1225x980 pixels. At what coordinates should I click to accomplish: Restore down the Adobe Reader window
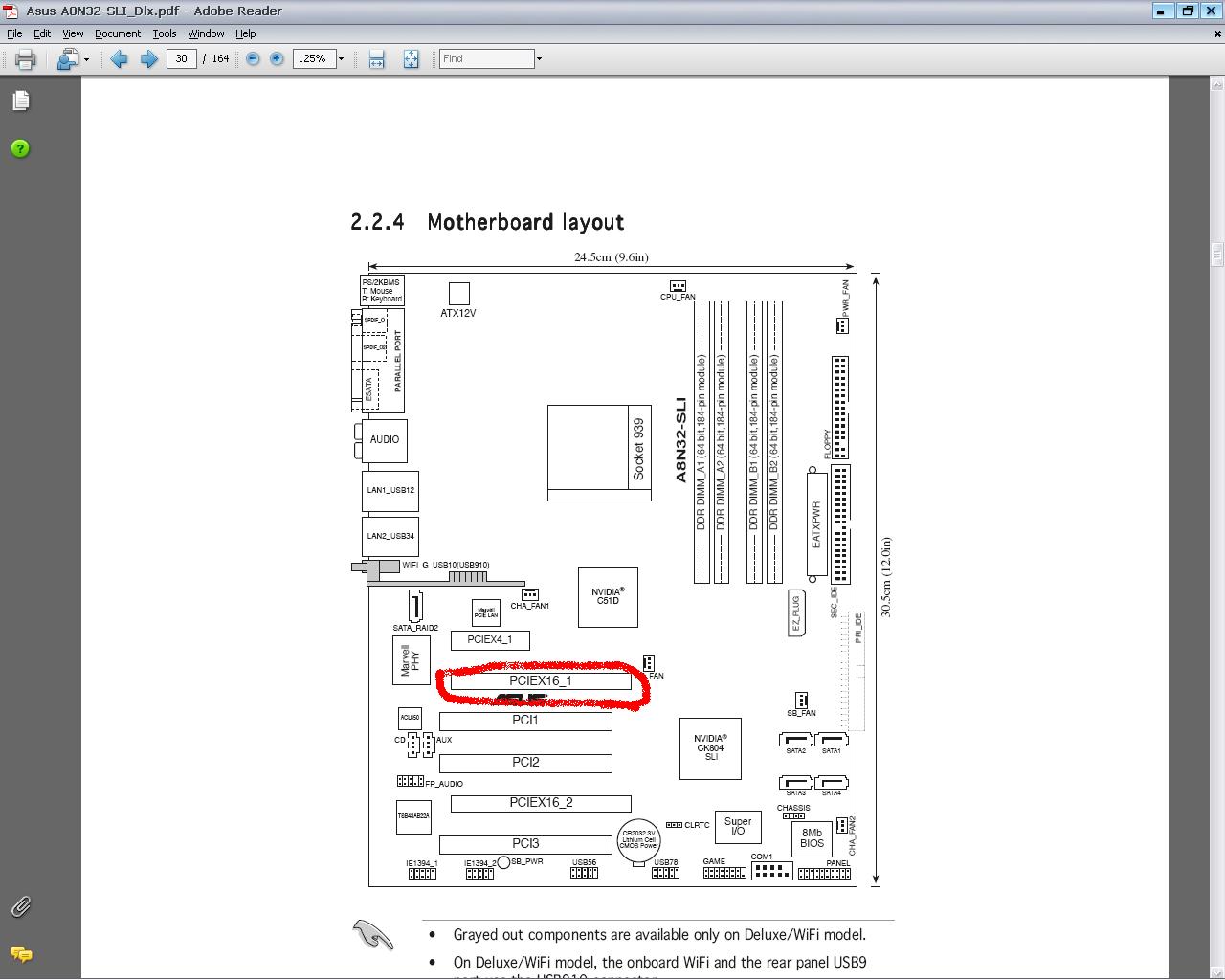click(x=1188, y=11)
